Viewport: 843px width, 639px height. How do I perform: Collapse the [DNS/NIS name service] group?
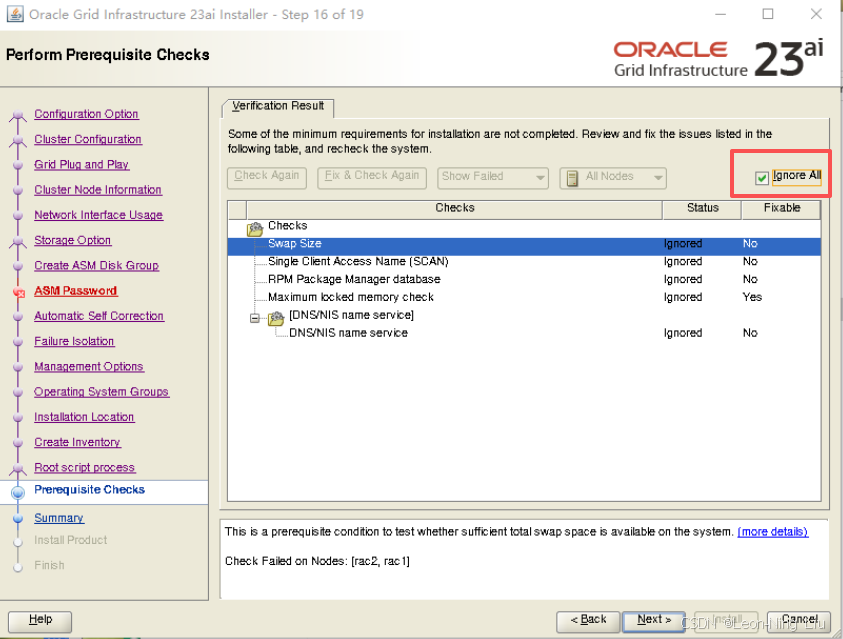click(x=254, y=318)
